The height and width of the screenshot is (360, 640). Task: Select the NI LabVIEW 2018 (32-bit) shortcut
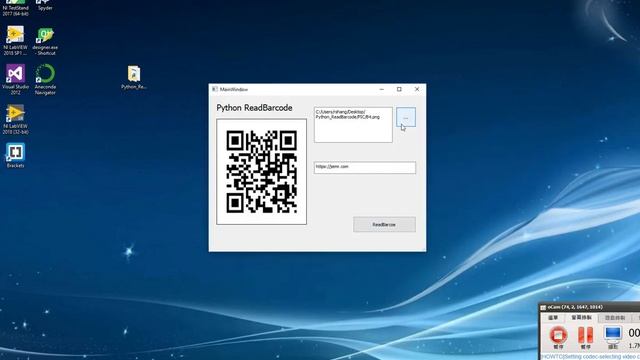pyautogui.click(x=15, y=119)
